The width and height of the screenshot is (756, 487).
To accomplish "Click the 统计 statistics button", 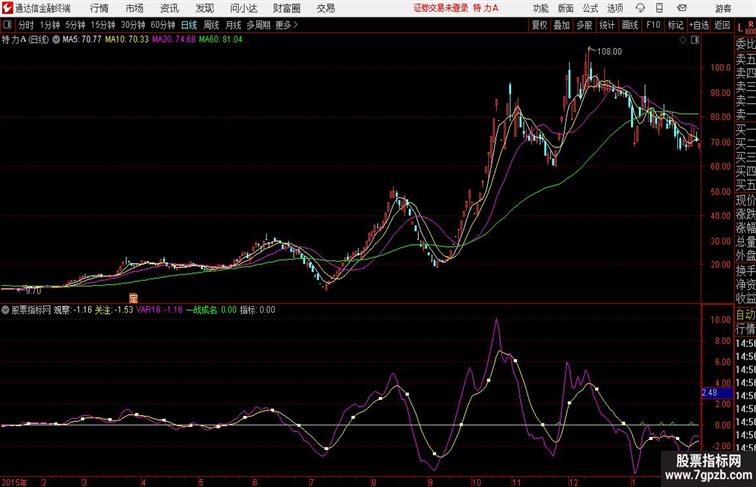I will [607, 25].
